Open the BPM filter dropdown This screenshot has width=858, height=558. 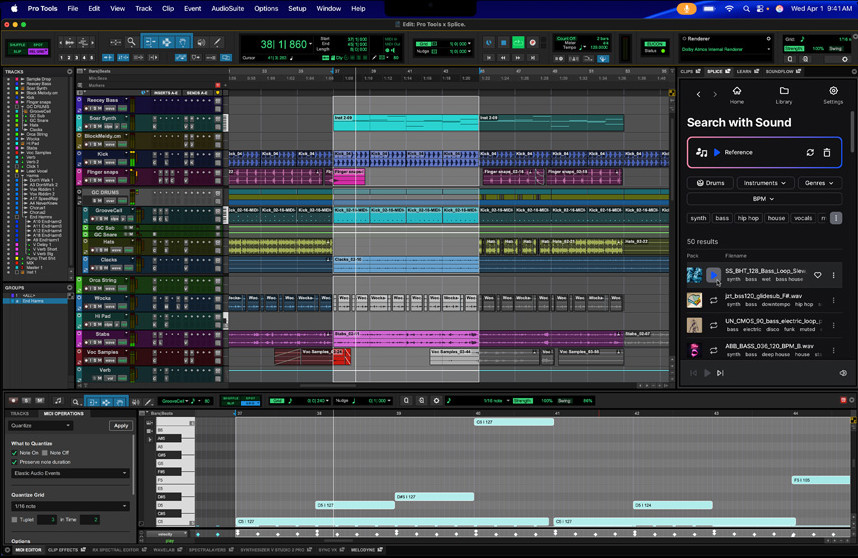coord(764,199)
